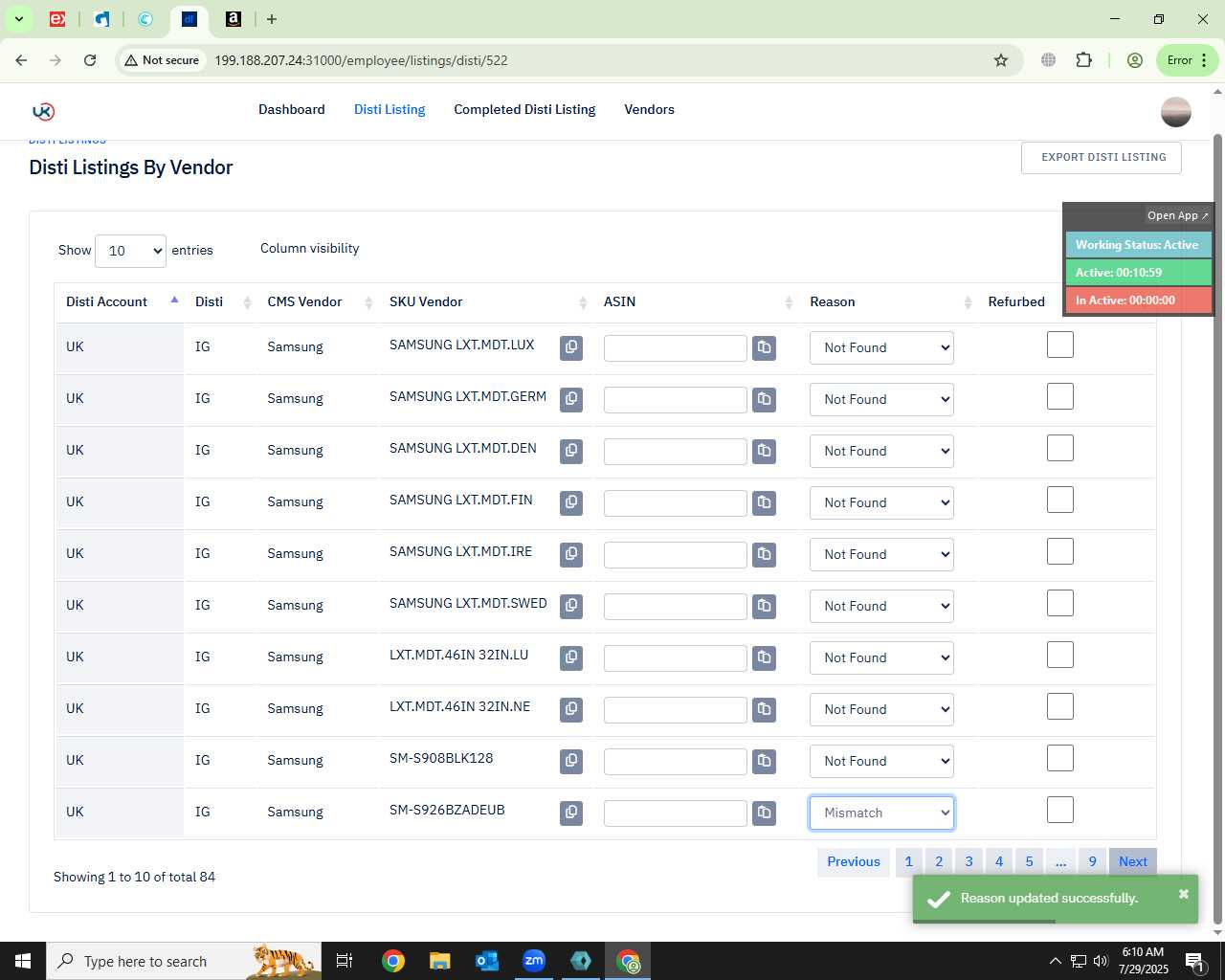Viewport: 1225px width, 980px height.
Task: Paste ASIN for SAMSUNG LXT.MDT.GERM row
Action: click(764, 399)
